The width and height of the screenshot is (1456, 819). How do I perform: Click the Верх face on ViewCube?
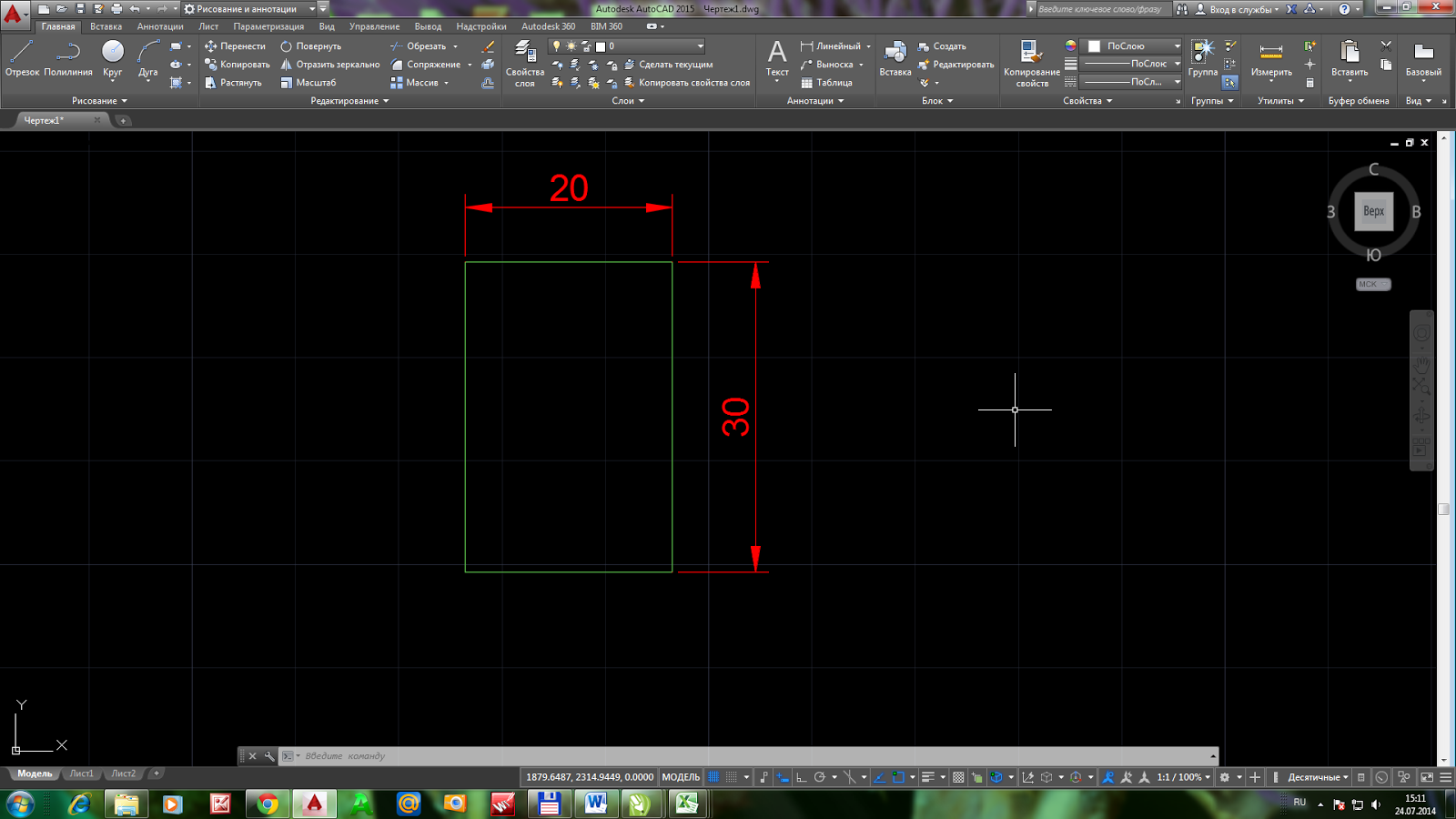tap(1373, 211)
